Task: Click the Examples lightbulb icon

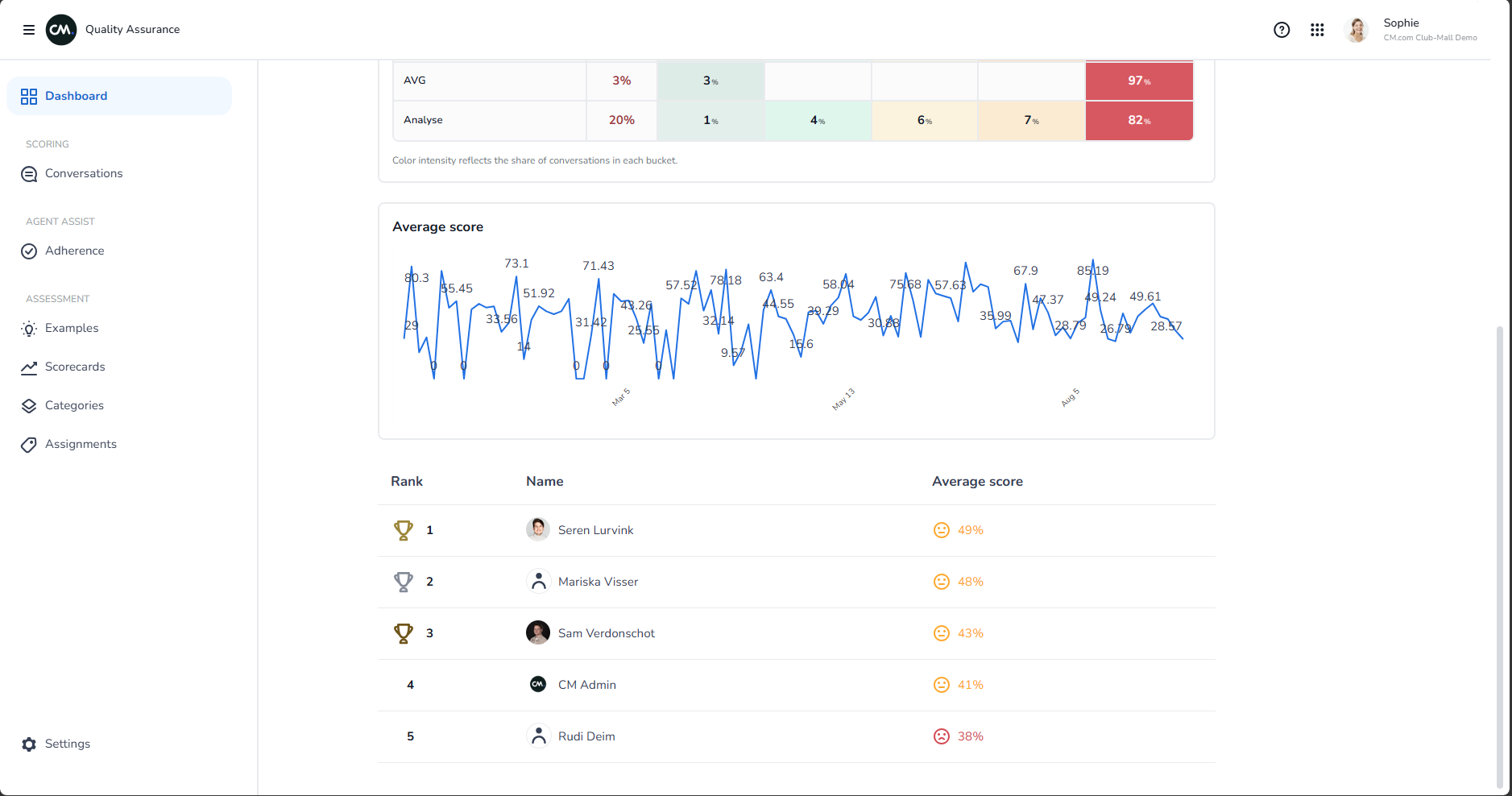Action: pyautogui.click(x=29, y=329)
